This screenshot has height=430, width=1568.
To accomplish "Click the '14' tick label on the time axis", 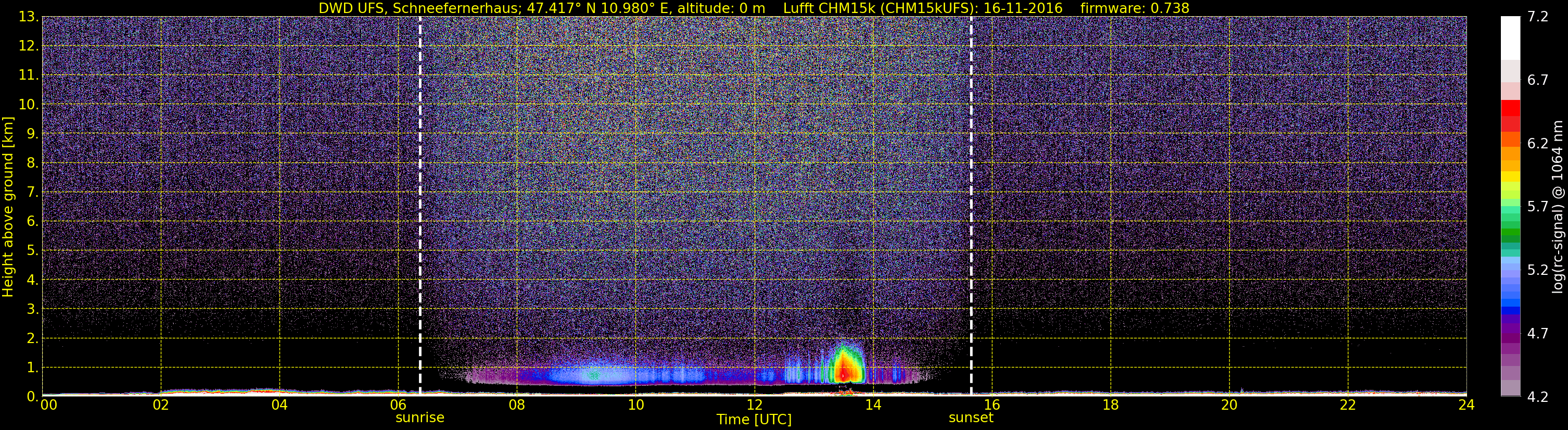I will [873, 405].
